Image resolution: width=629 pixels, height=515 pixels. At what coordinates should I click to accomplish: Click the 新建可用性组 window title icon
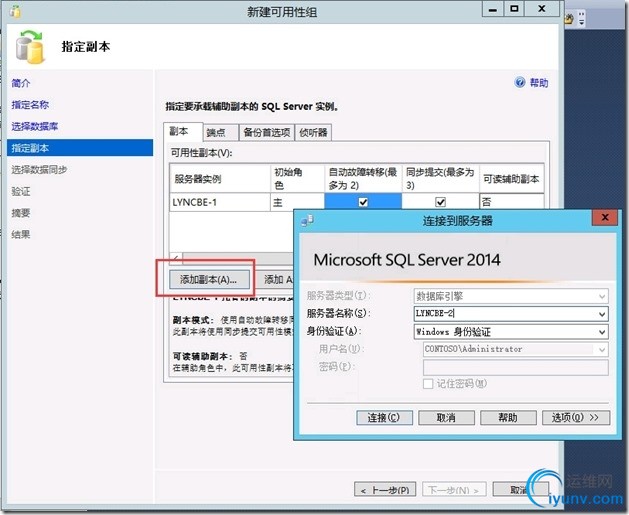[15, 11]
